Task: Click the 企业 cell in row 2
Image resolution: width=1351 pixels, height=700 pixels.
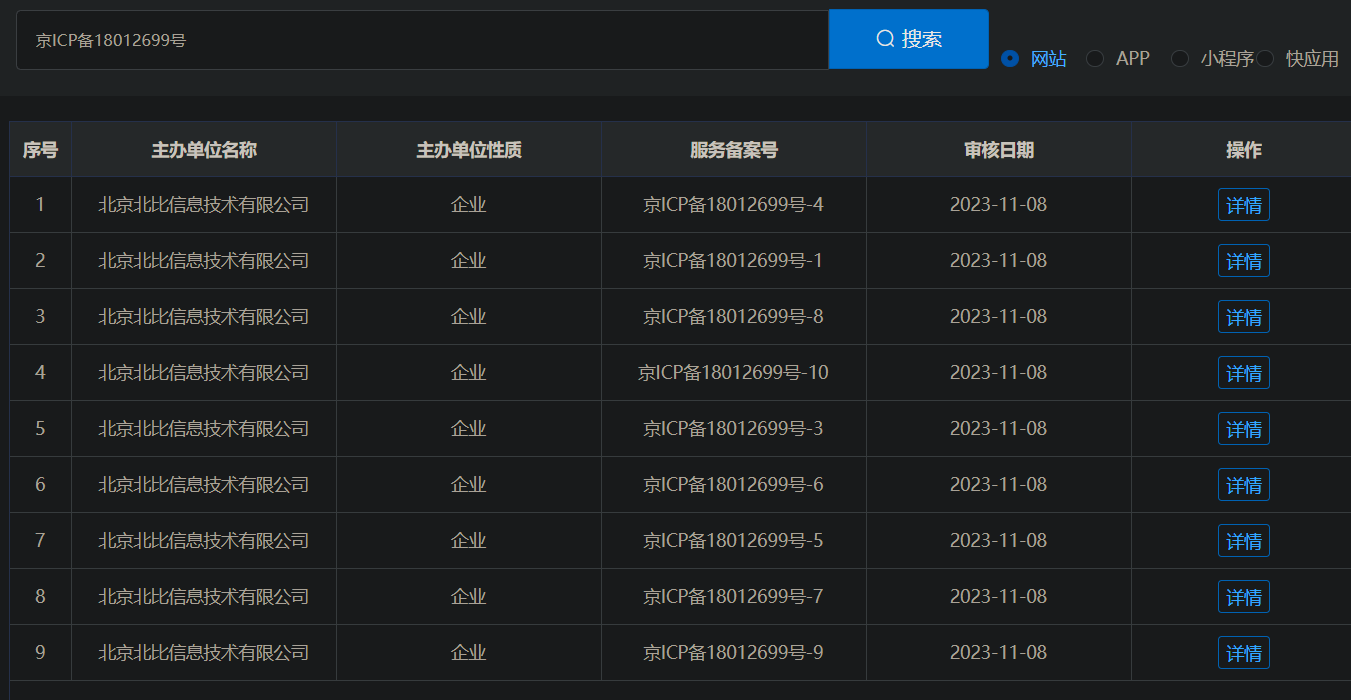Action: 469,261
